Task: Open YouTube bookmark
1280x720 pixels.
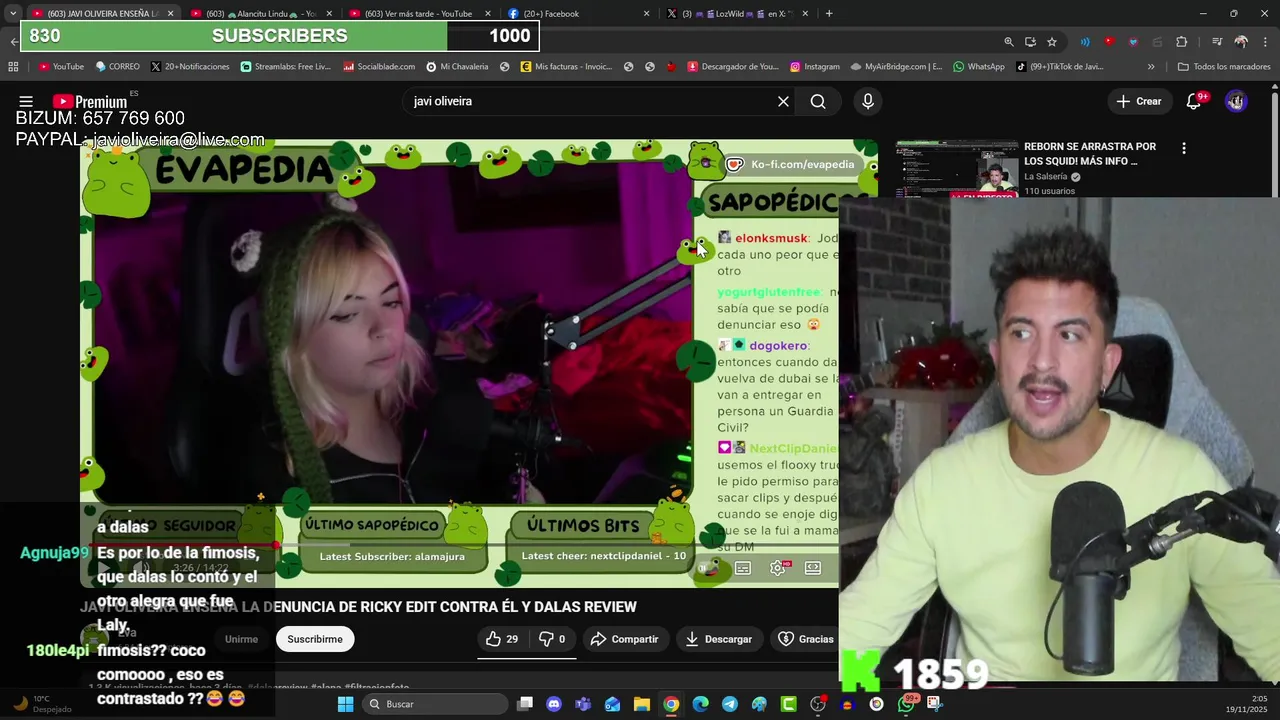Action: [61, 67]
